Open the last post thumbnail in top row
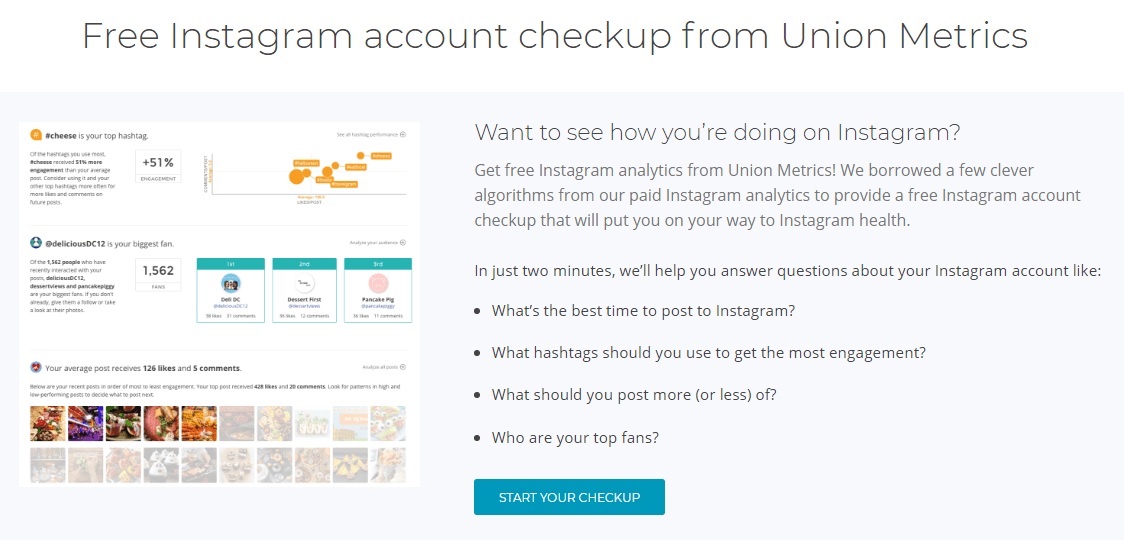 pos(388,423)
